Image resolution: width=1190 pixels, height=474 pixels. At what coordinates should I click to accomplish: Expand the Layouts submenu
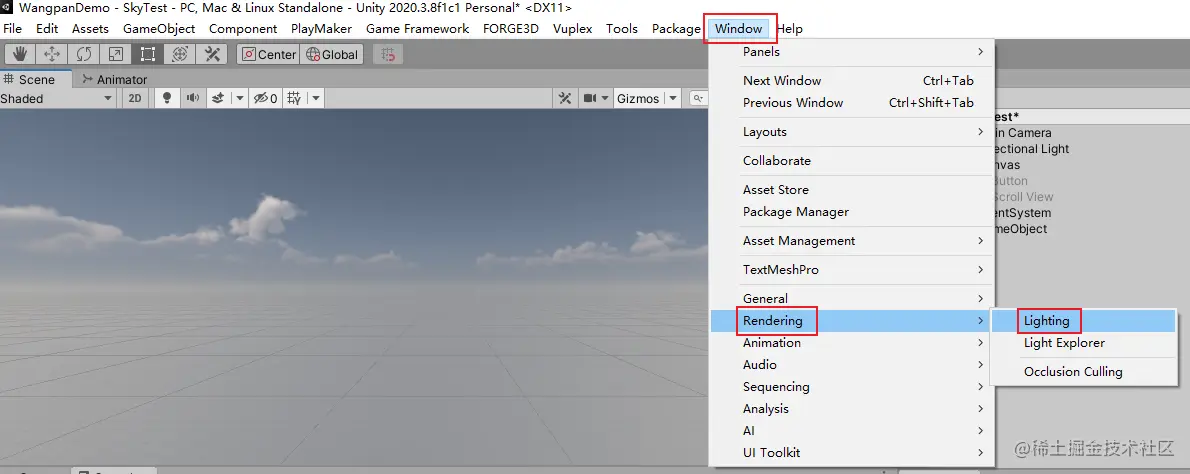coord(852,132)
